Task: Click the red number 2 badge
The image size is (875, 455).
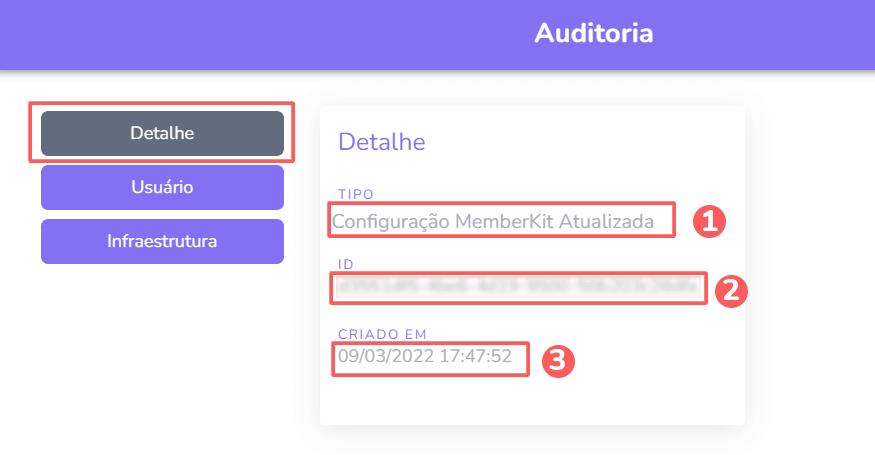Action: 731,291
